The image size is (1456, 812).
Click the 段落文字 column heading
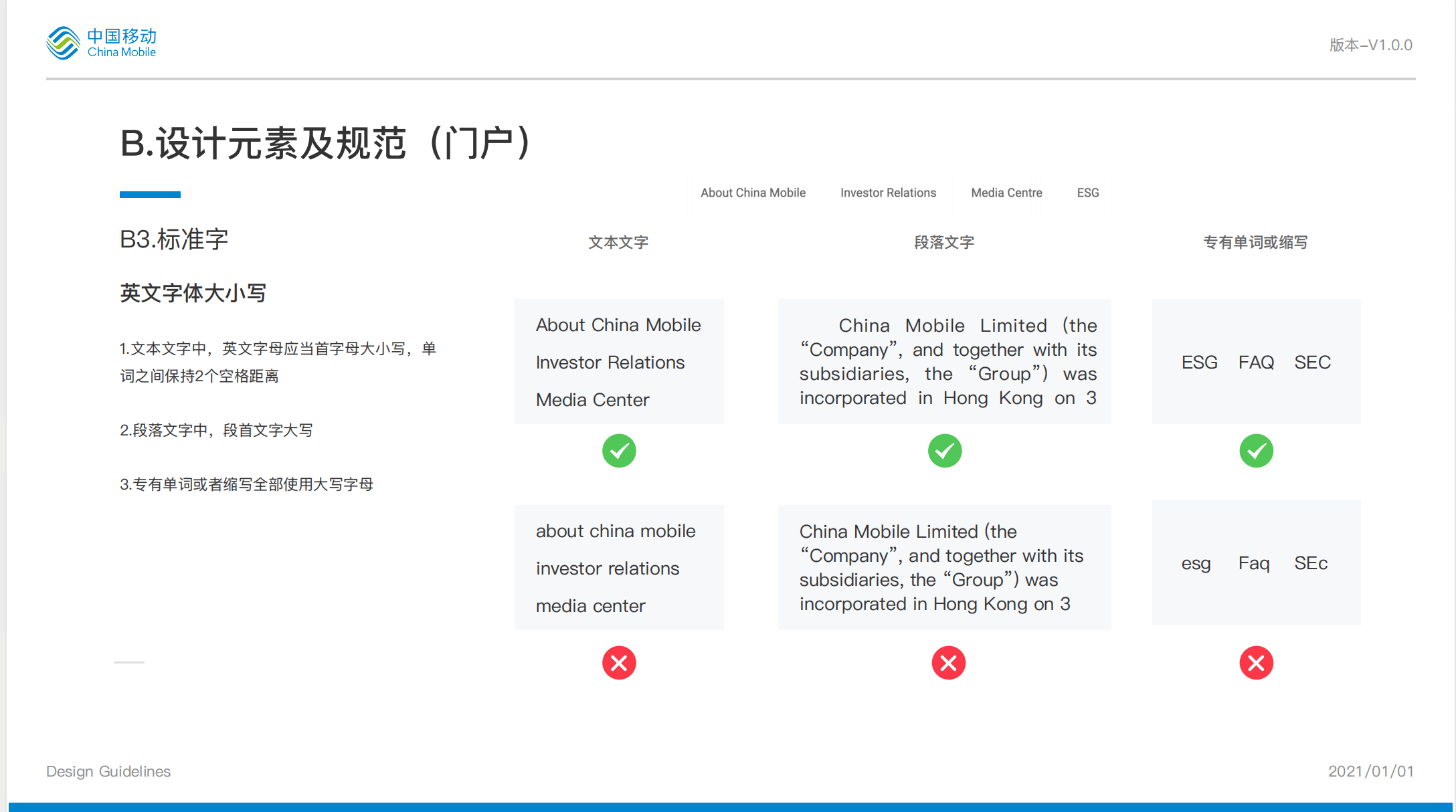coord(944,242)
